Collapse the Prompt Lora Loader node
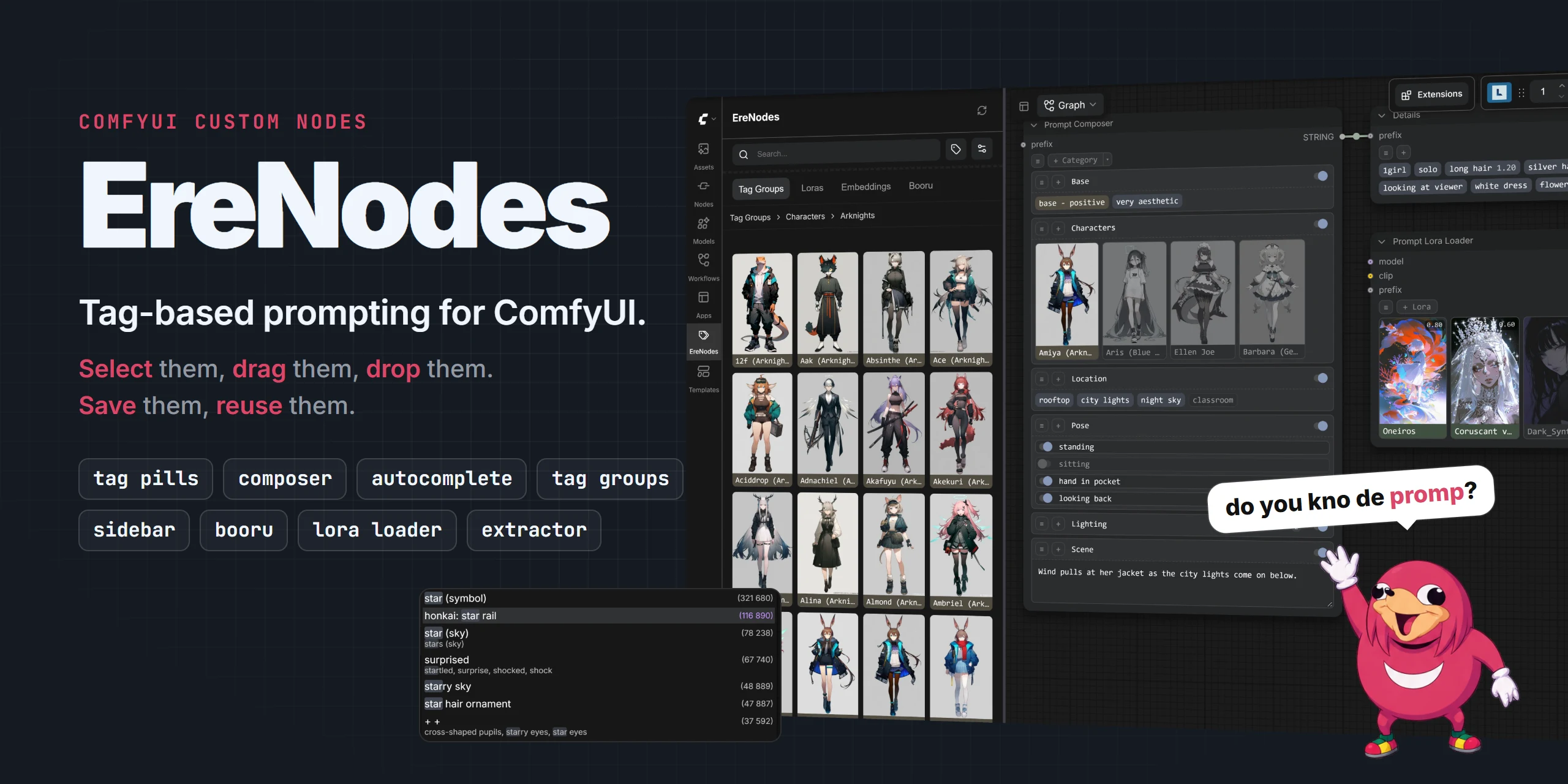This screenshot has width=1568, height=784. click(x=1382, y=241)
